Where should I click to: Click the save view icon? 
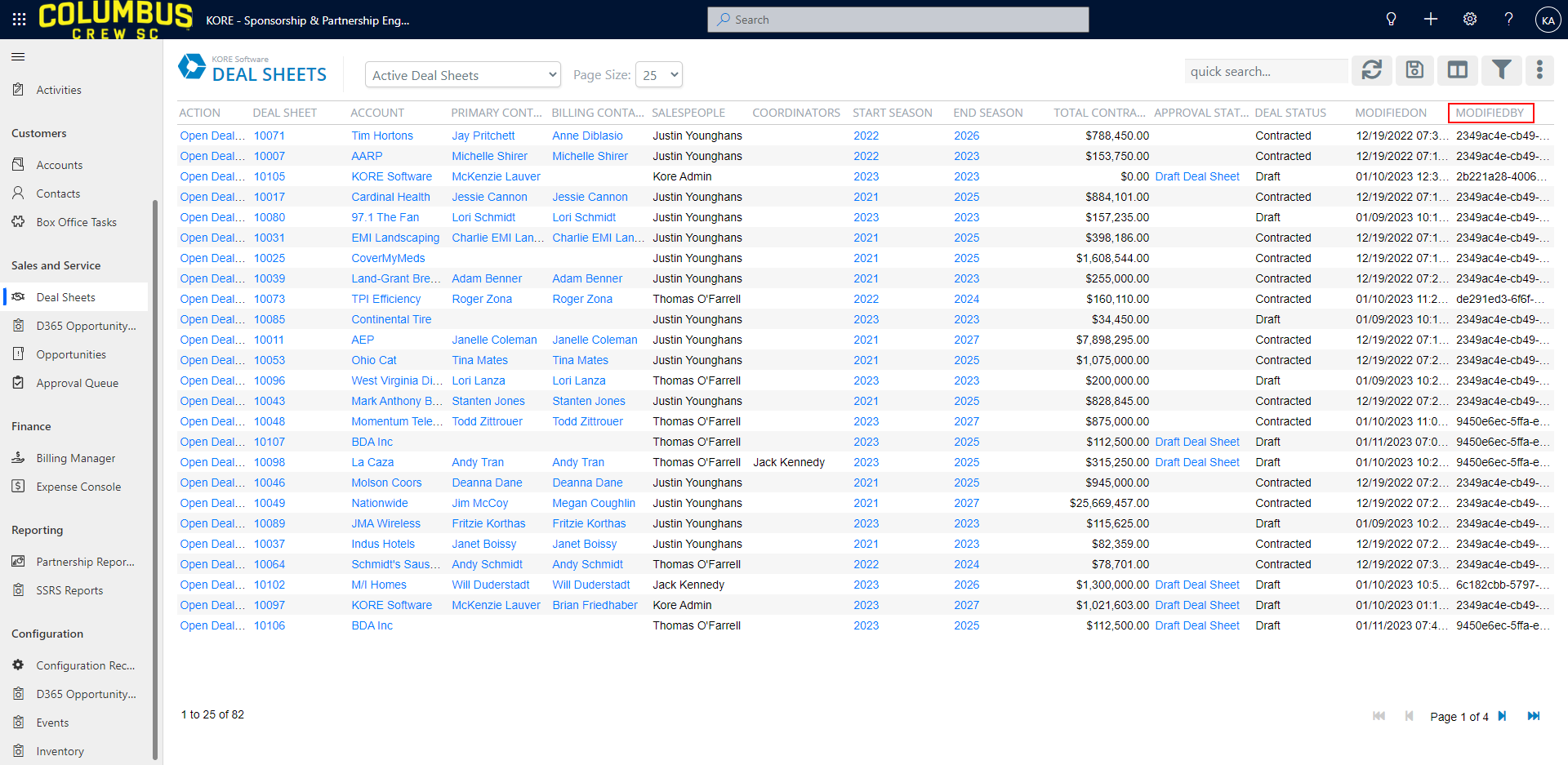(1414, 71)
